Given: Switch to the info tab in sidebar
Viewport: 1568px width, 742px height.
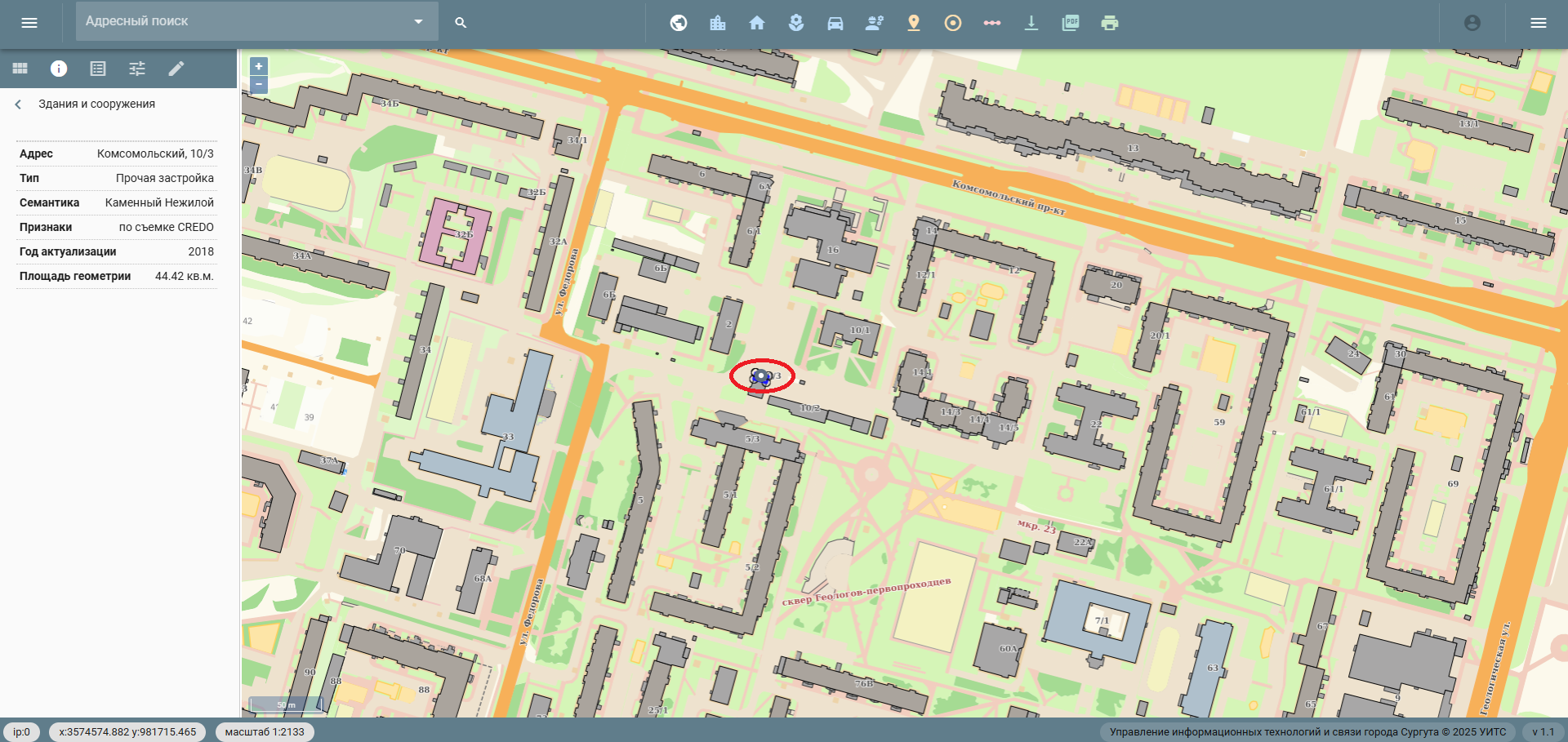Looking at the screenshot, I should coord(59,69).
